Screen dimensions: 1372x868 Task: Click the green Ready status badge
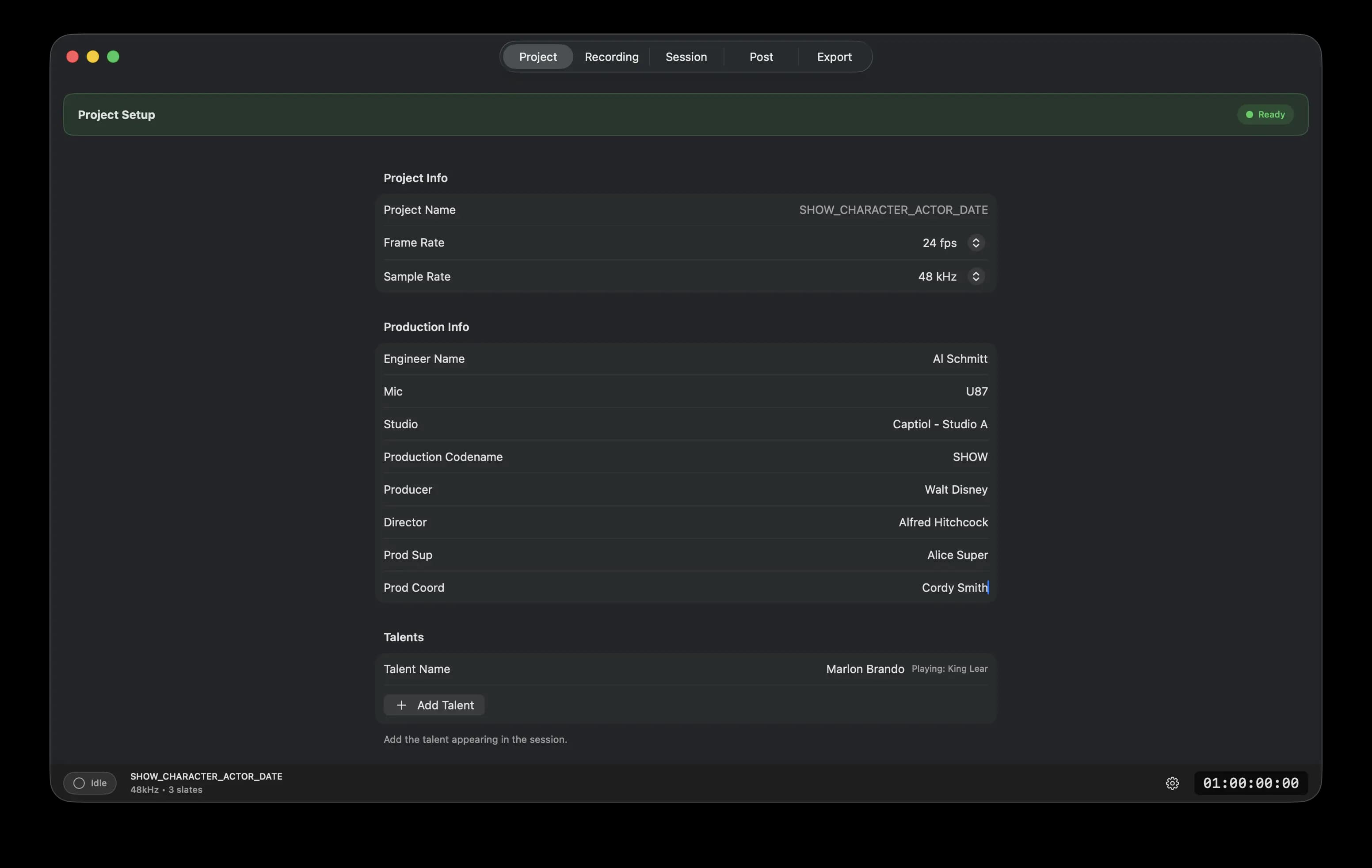coord(1265,114)
